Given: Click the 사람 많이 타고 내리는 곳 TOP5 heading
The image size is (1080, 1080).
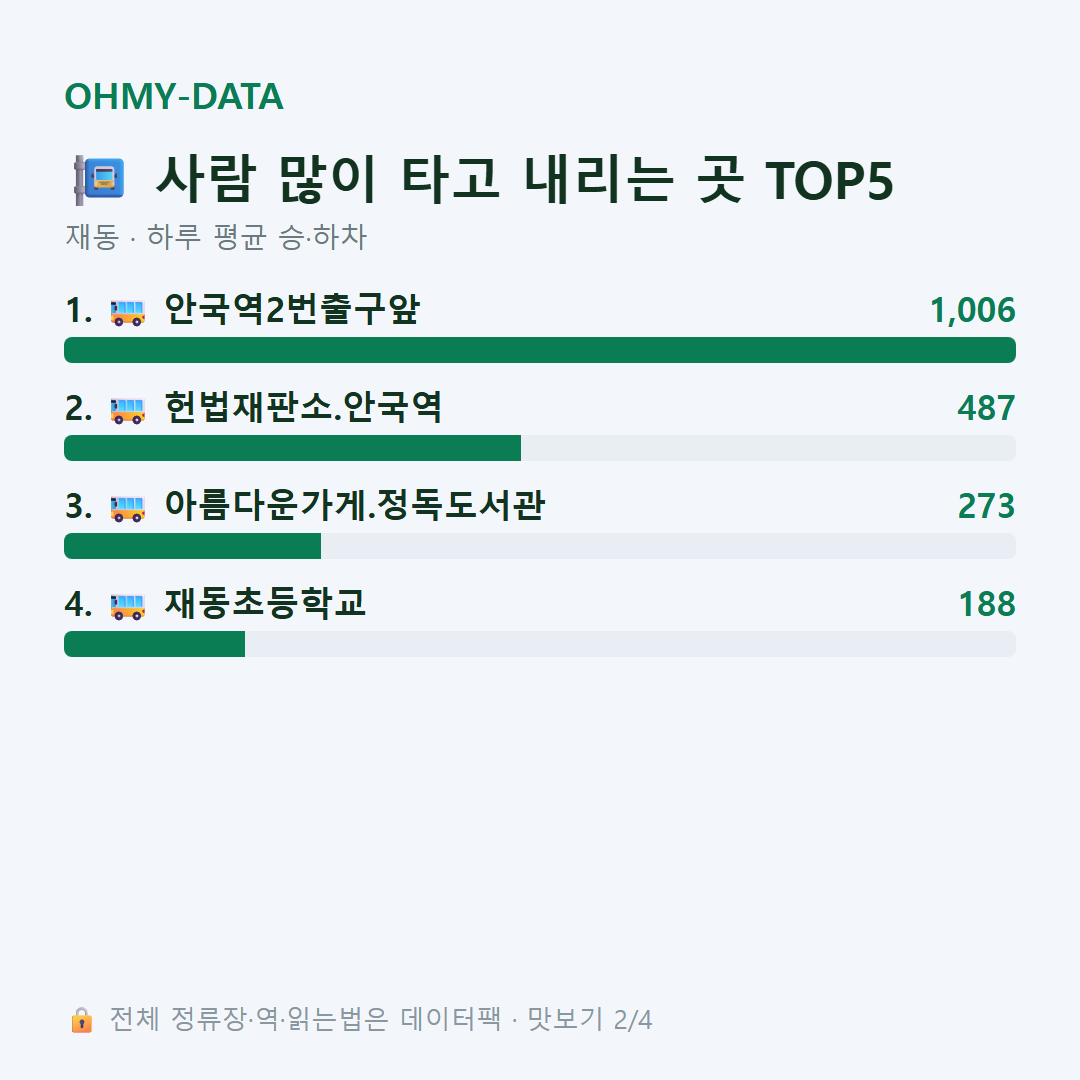Looking at the screenshot, I should tap(523, 180).
